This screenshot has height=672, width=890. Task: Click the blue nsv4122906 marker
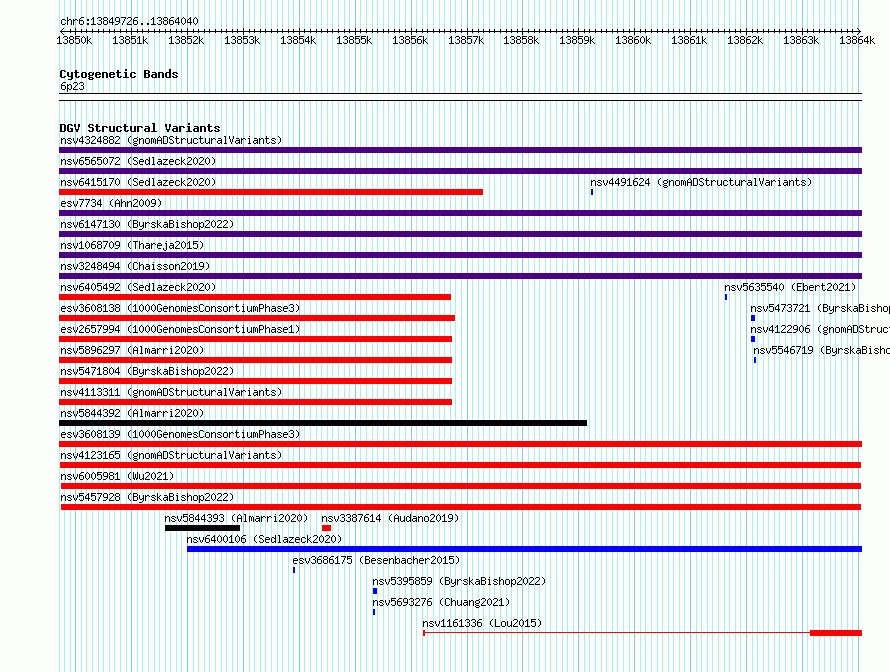coord(753,339)
